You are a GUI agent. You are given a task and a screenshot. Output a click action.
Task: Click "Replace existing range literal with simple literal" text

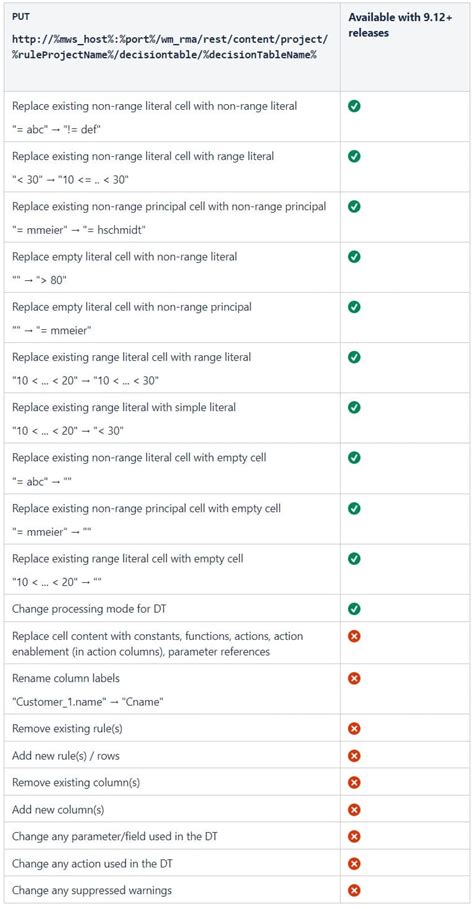point(124,408)
